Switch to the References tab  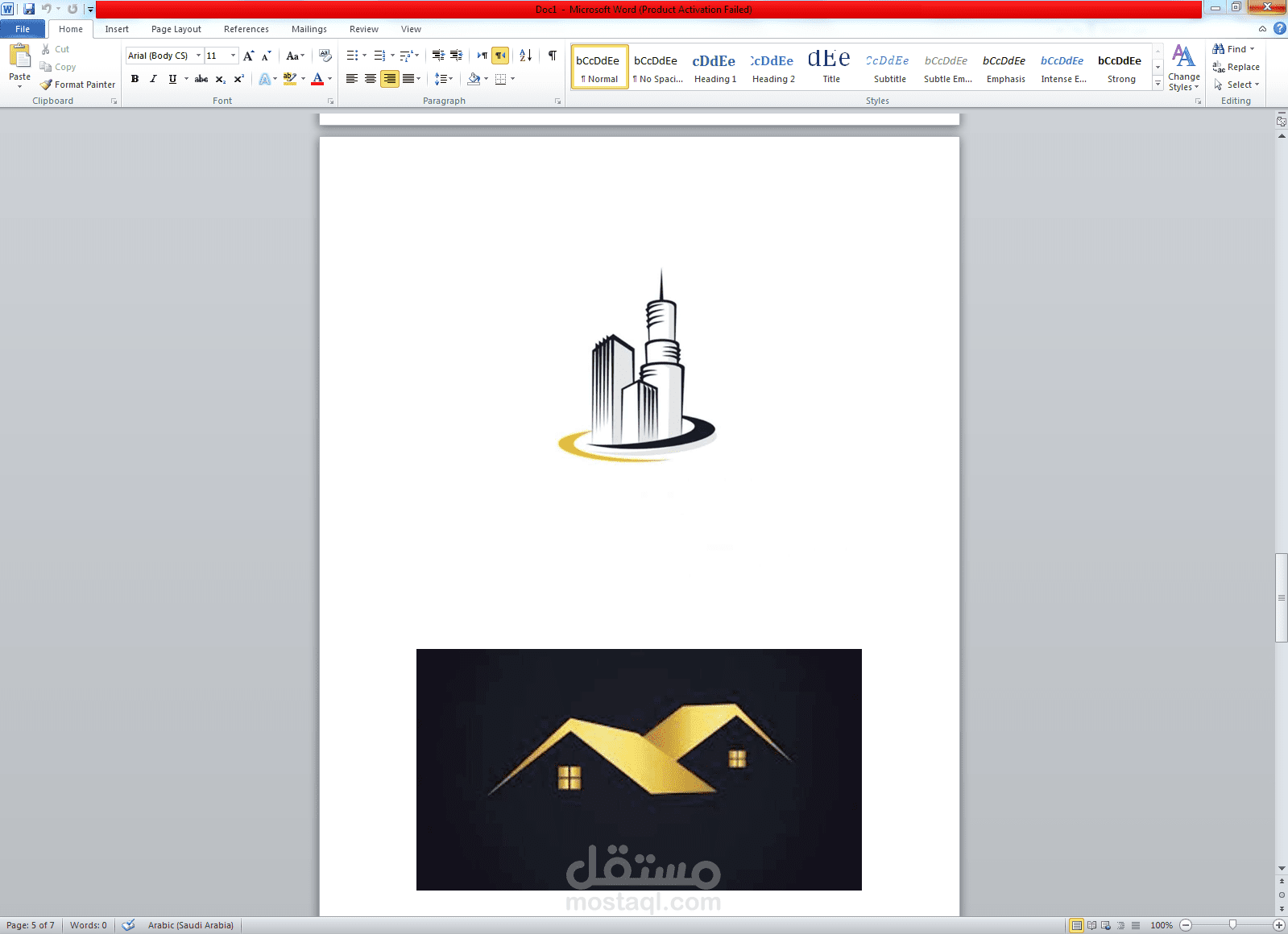[246, 29]
